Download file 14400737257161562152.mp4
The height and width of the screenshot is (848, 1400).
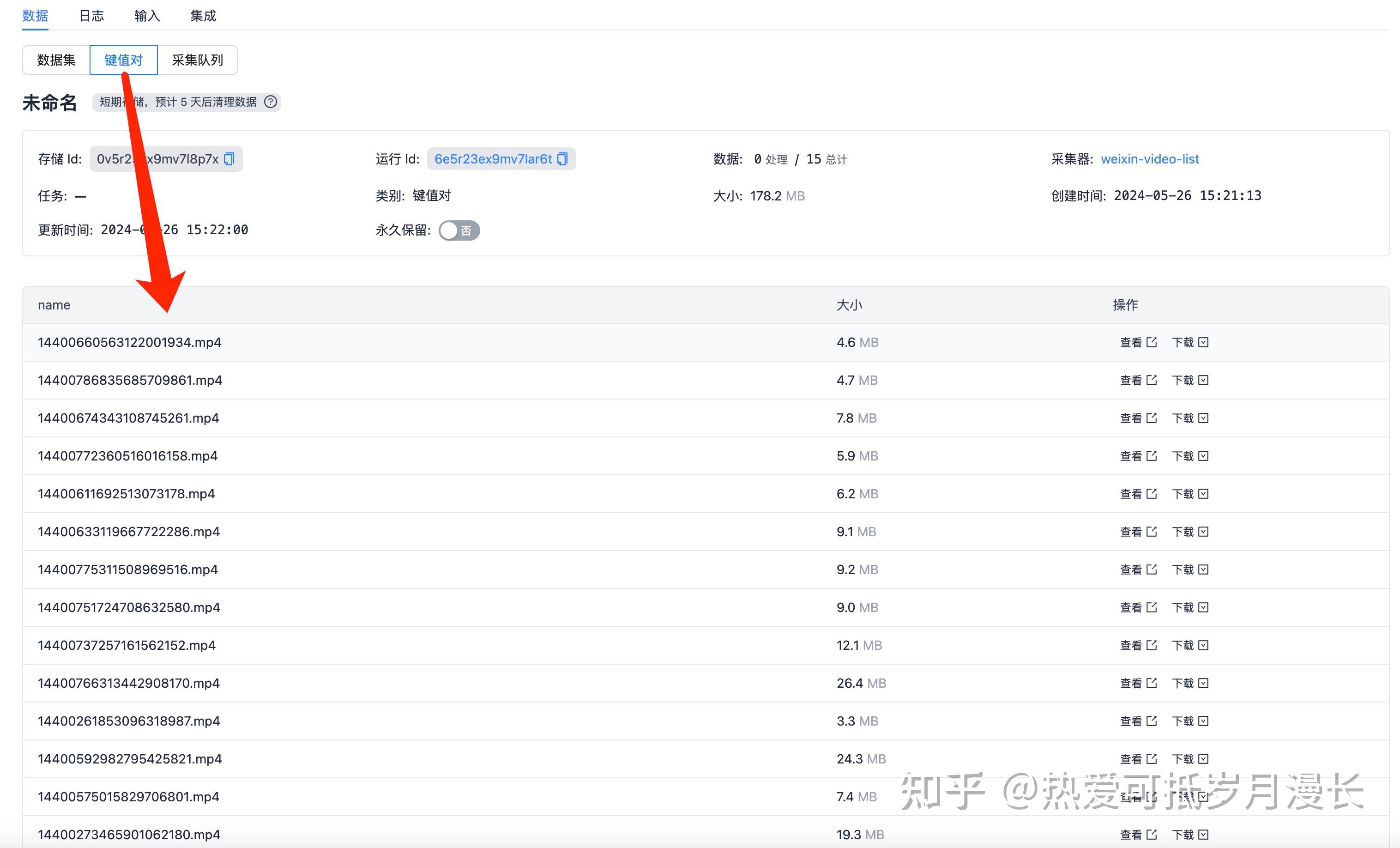[1190, 646]
